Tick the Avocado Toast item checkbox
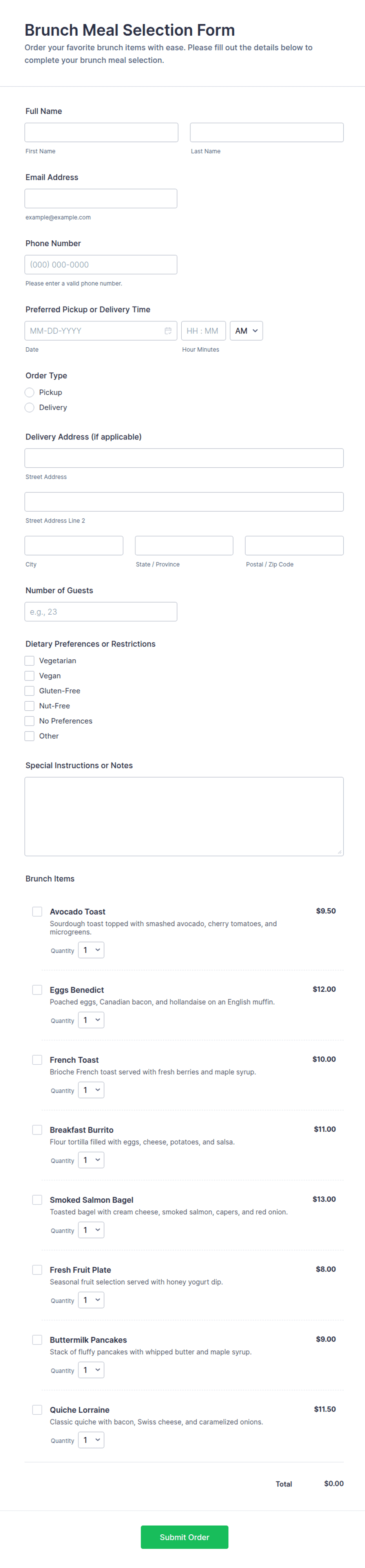This screenshot has width=365, height=1568. [37, 911]
